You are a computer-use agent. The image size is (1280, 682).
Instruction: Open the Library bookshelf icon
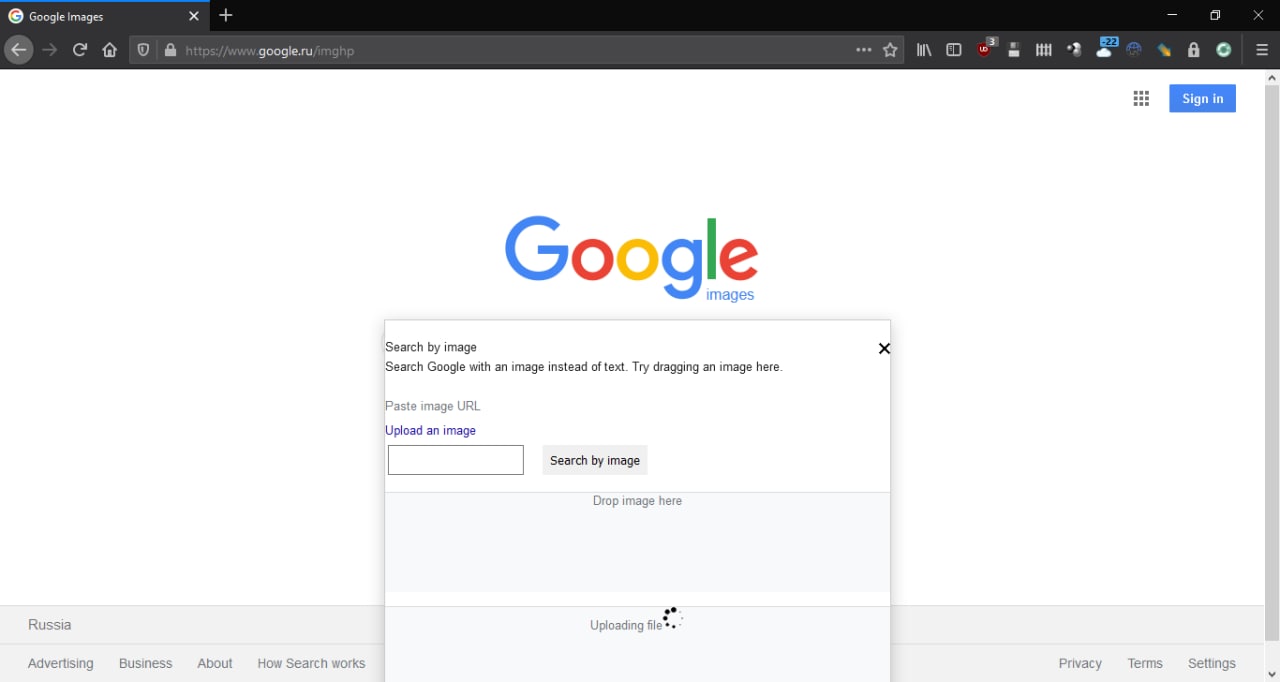coord(924,50)
